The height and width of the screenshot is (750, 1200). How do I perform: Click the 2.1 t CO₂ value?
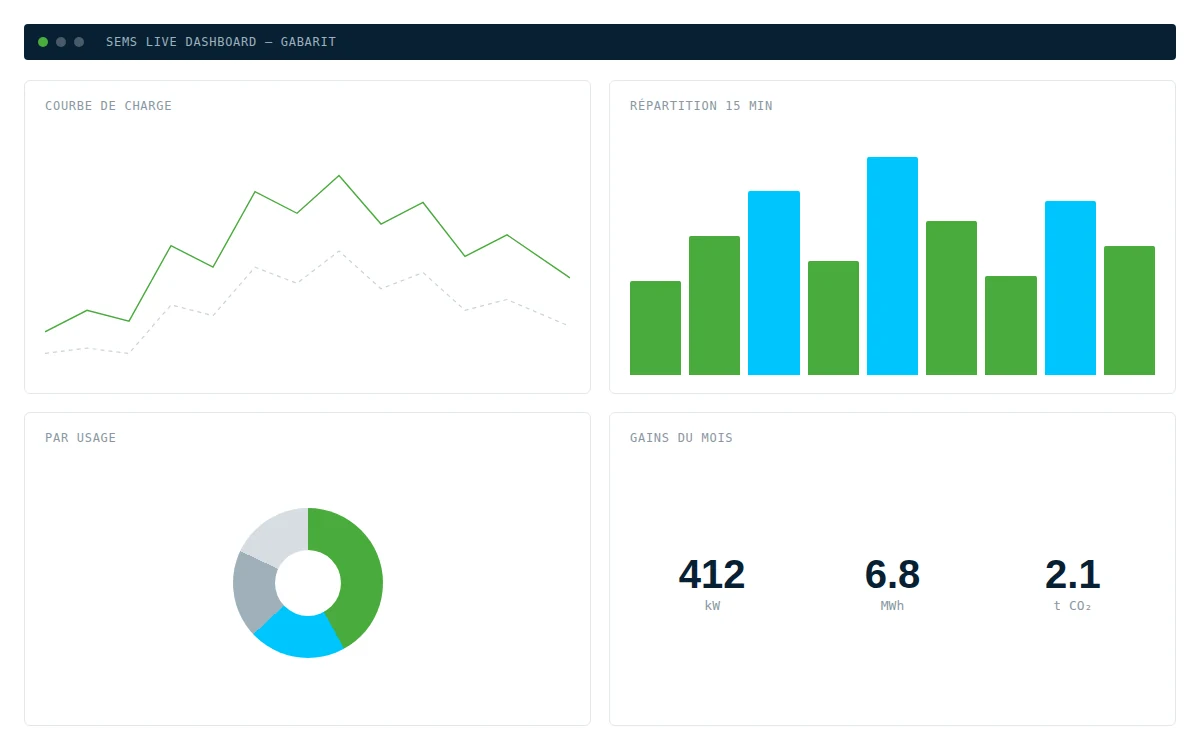tap(1072, 582)
